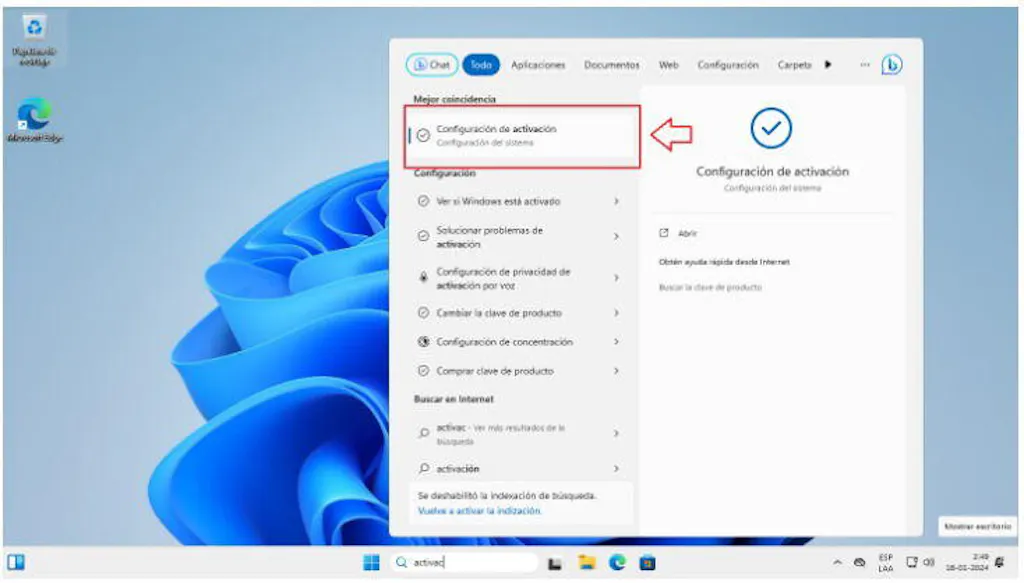Open the Bing icon in search panel
The image size is (1024, 583).
(891, 65)
